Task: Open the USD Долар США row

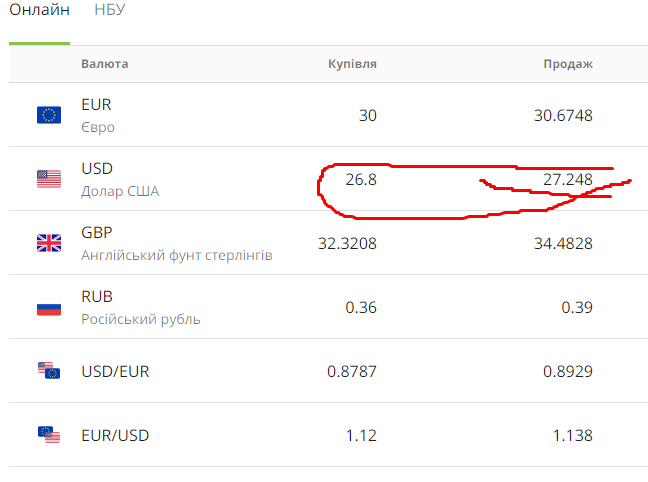Action: tap(329, 179)
